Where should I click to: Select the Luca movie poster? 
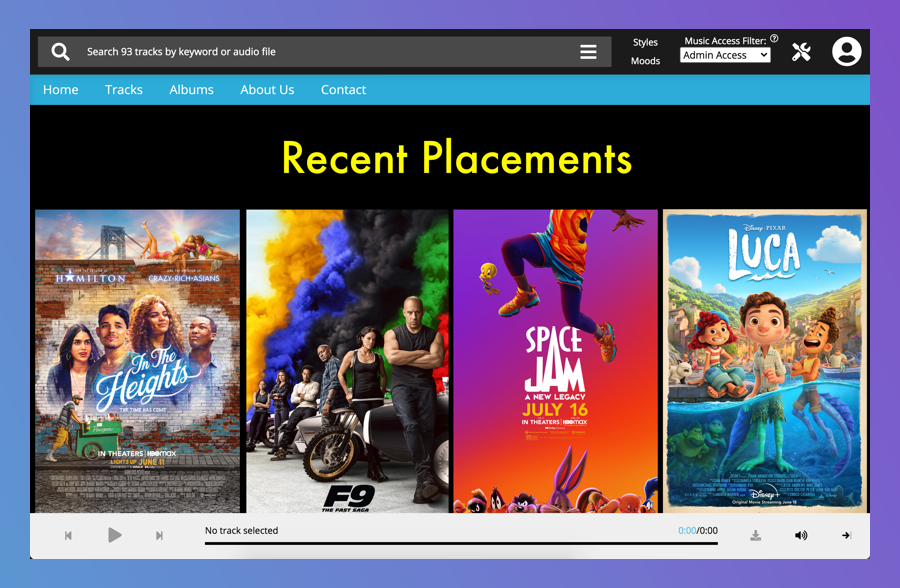[x=765, y=361]
